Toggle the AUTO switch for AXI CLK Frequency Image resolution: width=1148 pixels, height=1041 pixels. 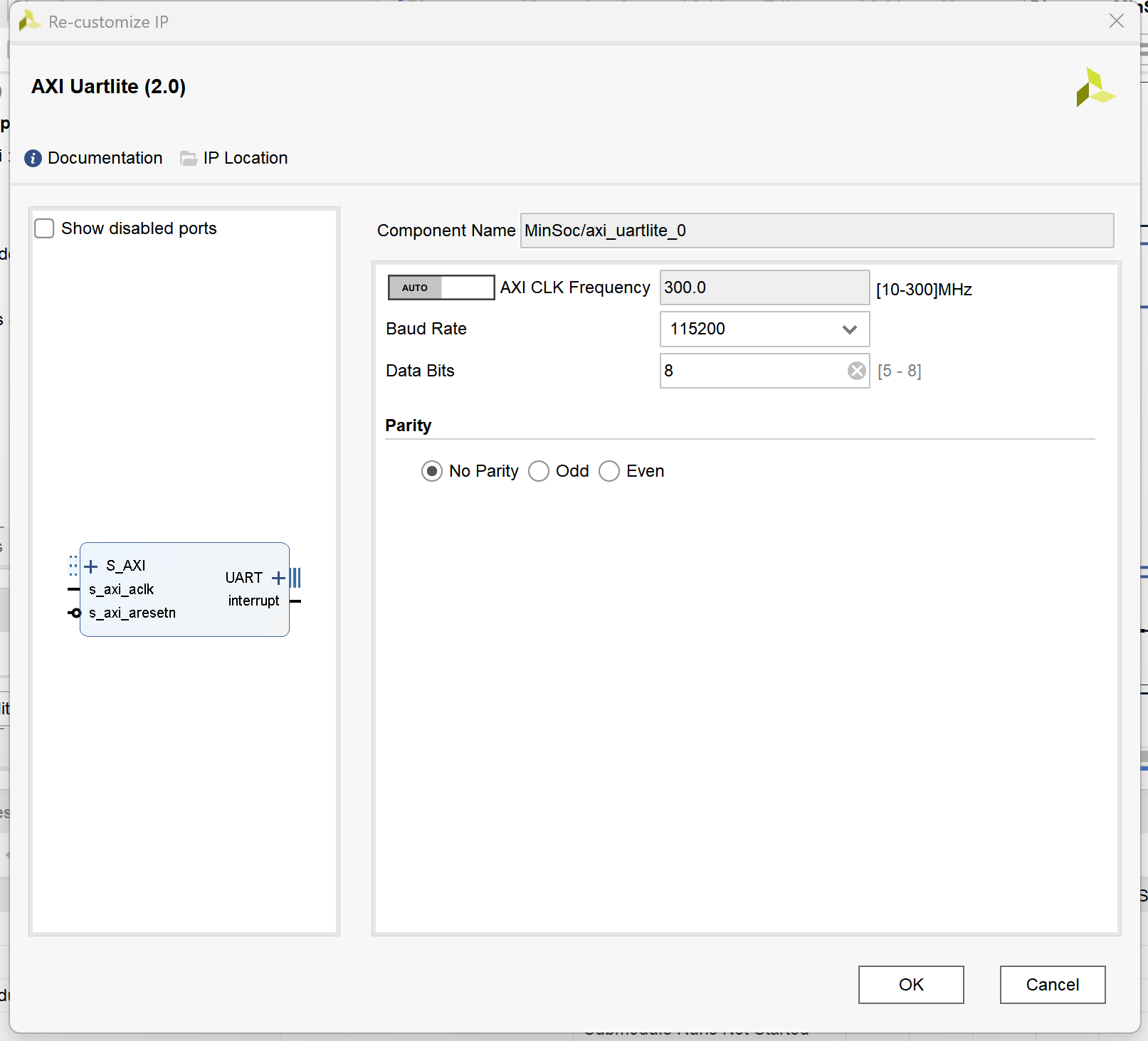(441, 287)
